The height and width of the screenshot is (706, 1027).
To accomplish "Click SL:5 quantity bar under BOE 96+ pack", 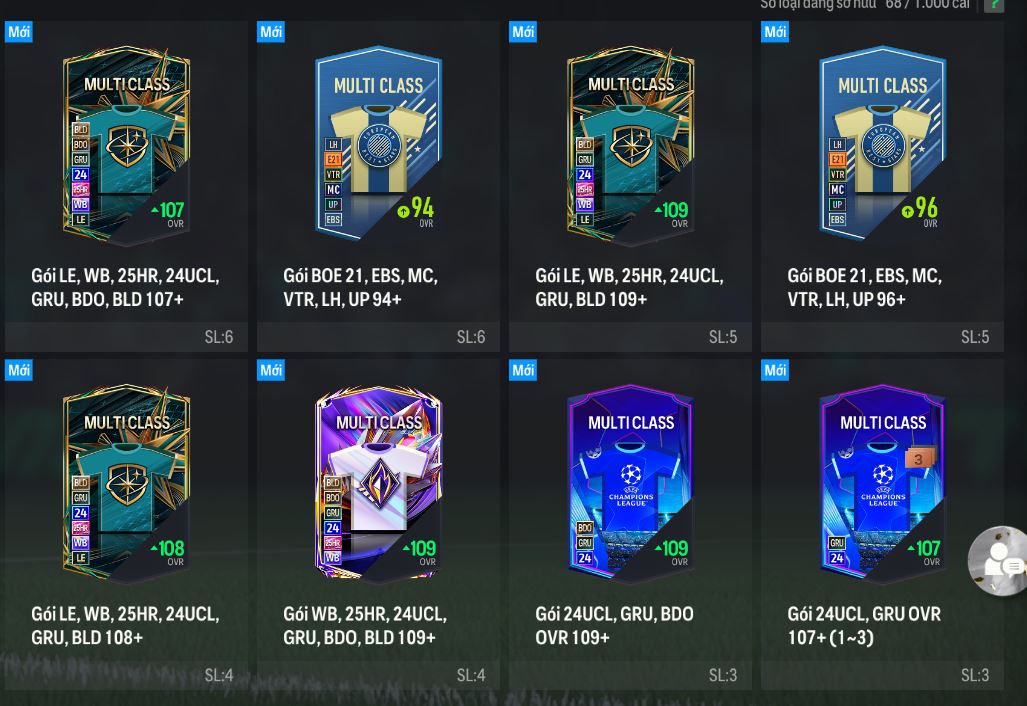I will (x=882, y=337).
